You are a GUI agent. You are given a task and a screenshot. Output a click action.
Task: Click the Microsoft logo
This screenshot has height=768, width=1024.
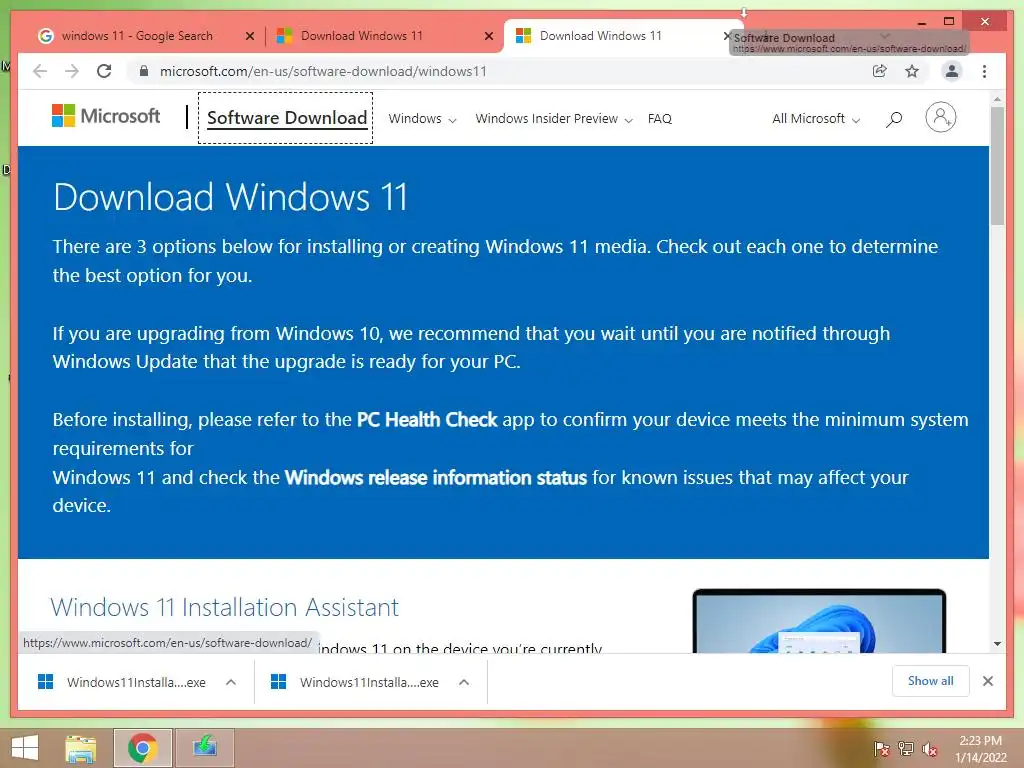click(106, 116)
